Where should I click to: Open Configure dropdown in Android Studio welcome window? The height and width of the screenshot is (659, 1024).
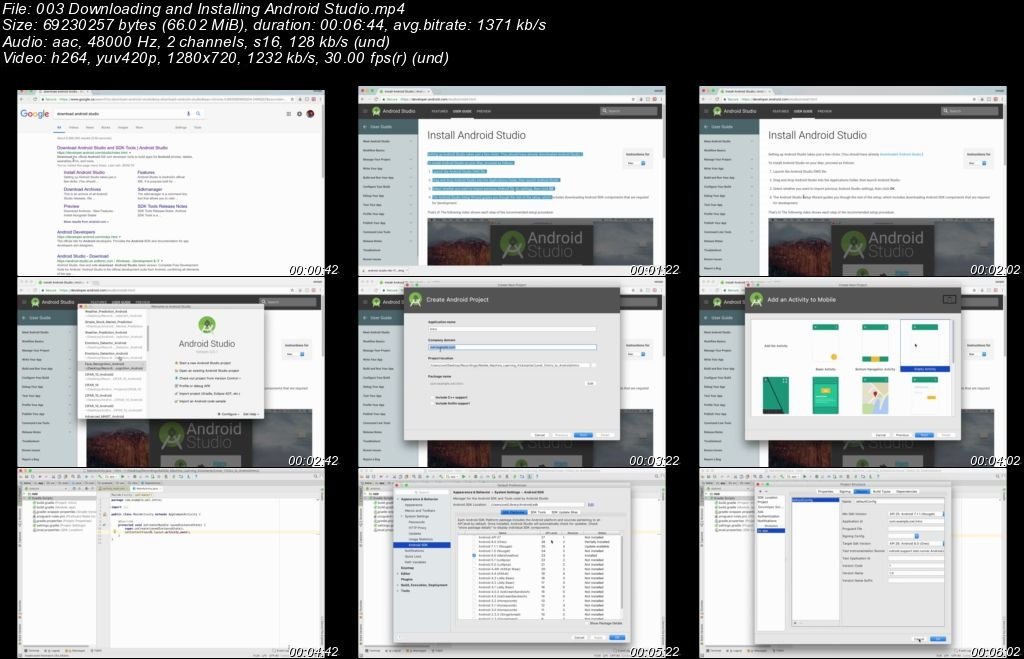tap(228, 414)
